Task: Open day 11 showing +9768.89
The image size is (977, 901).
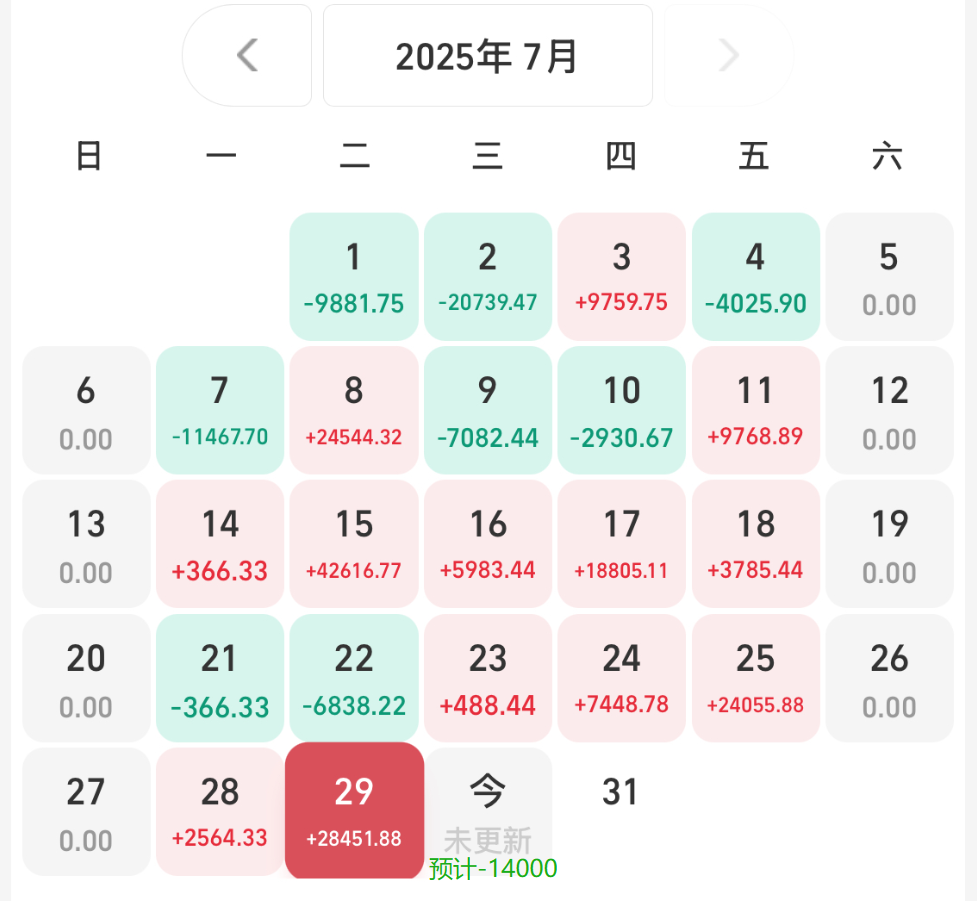Action: tap(756, 410)
